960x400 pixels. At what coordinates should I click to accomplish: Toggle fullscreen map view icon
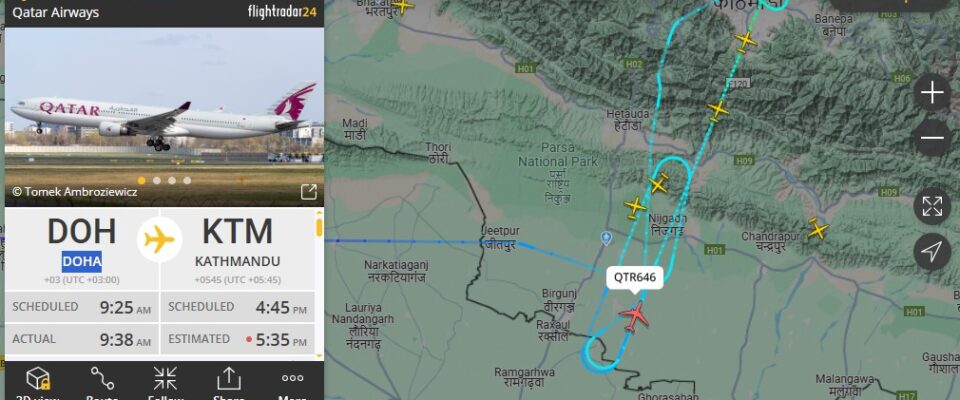point(932,206)
